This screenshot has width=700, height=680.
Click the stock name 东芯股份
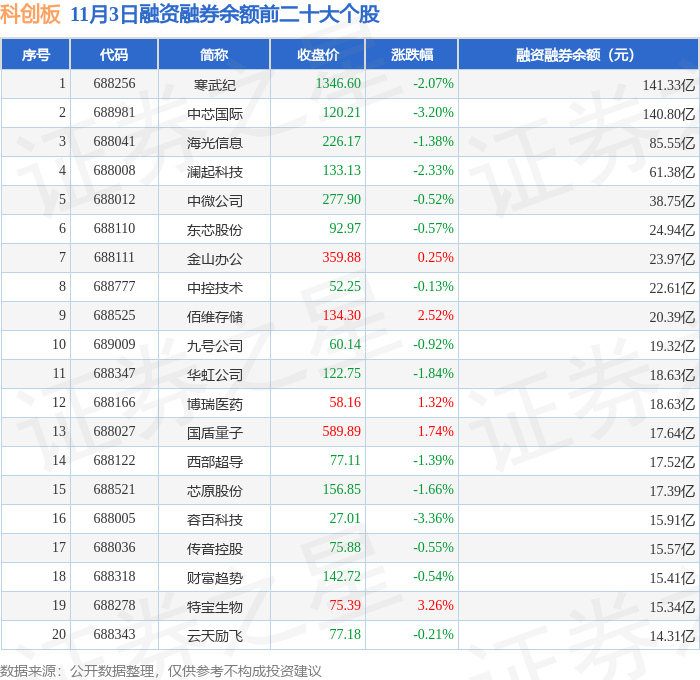tap(215, 230)
